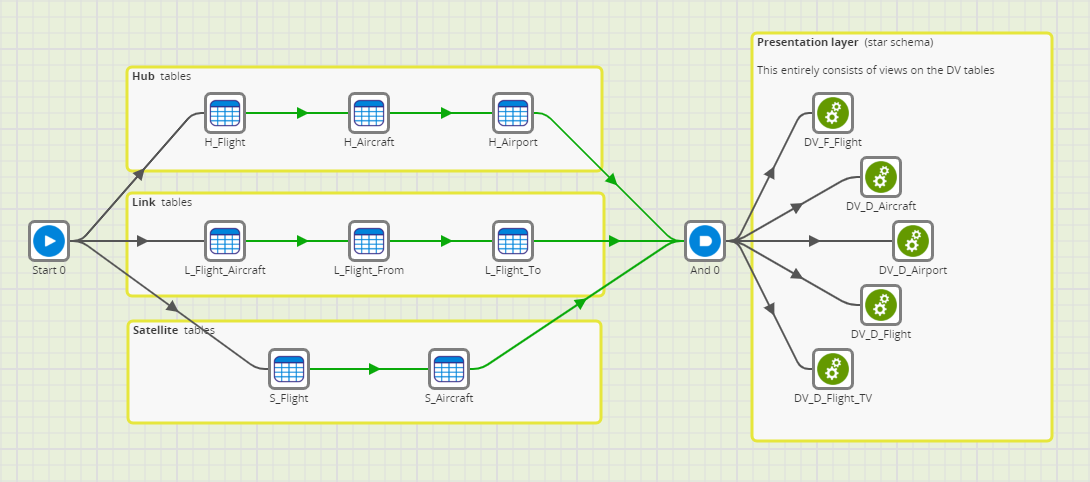Click connector arrow from L_Flight_Aircraft to L_Flight_From
This screenshot has height=482, width=1090.
[302, 241]
